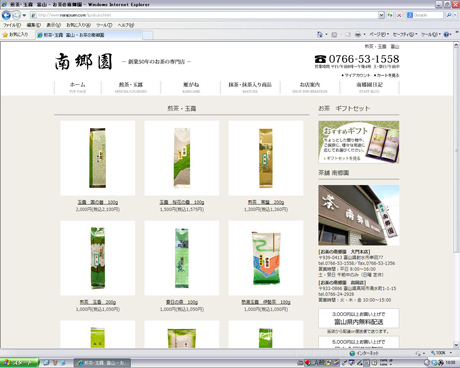Open the Home icon in the command bar

tap(320, 34)
